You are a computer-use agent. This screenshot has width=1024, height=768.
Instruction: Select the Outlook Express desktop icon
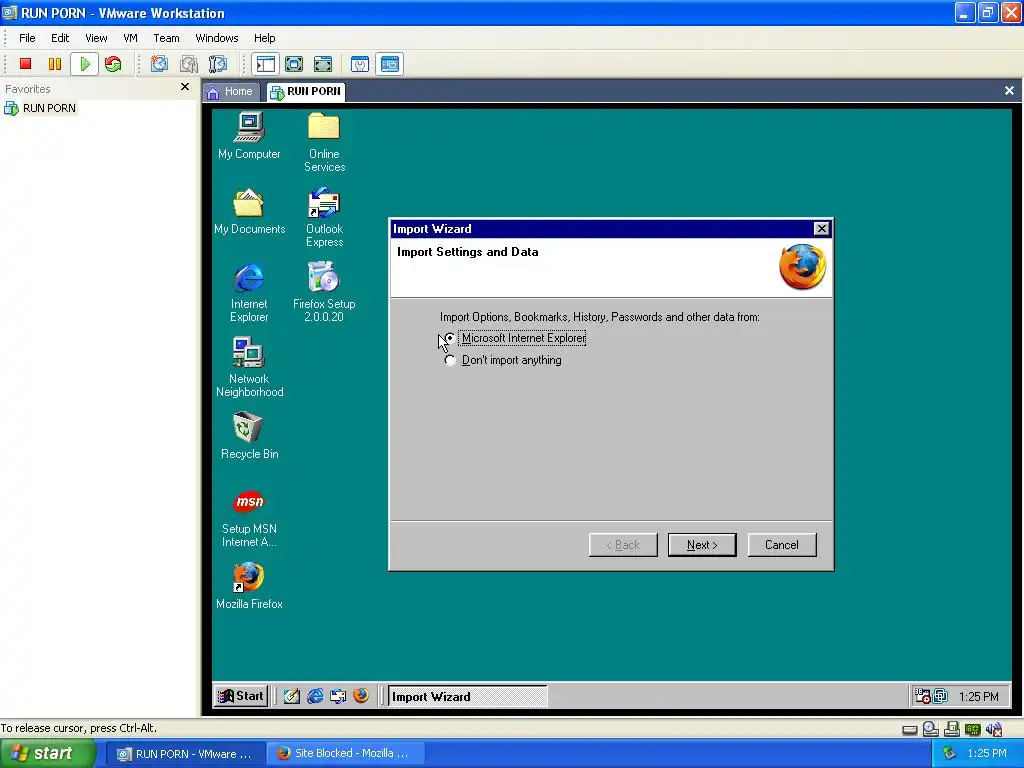pos(324,217)
